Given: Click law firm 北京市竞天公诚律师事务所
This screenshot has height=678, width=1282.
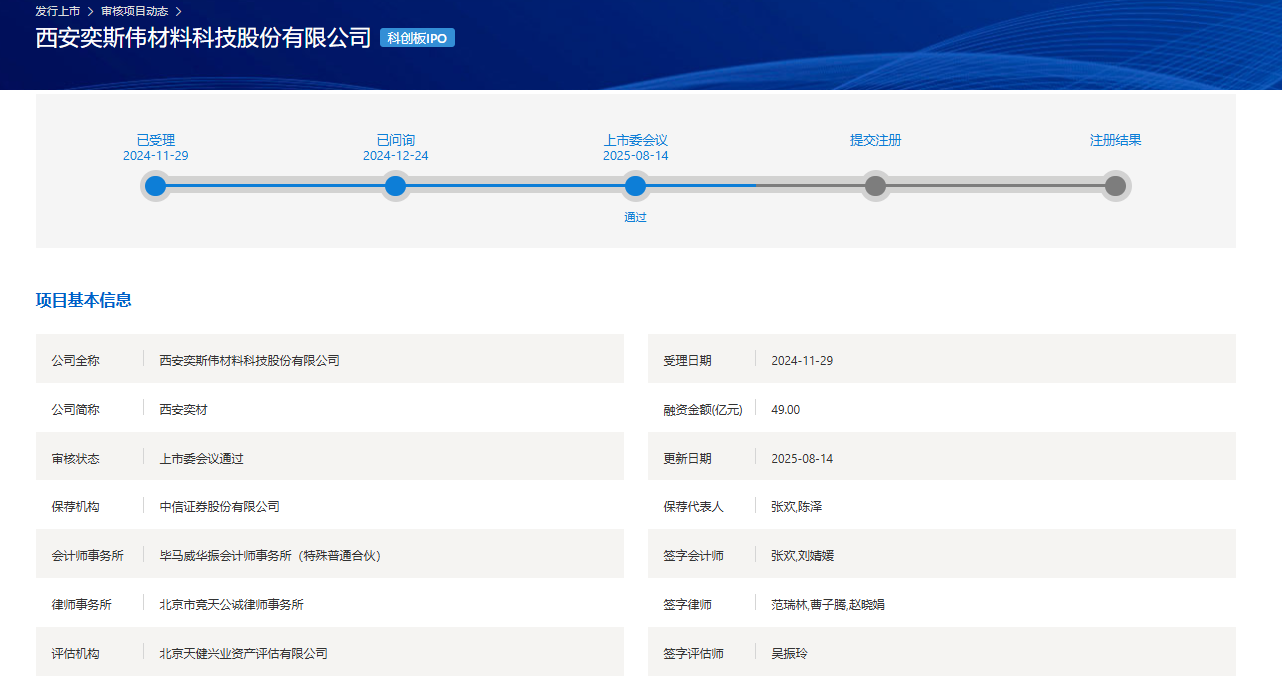Looking at the screenshot, I should pyautogui.click(x=231, y=605).
